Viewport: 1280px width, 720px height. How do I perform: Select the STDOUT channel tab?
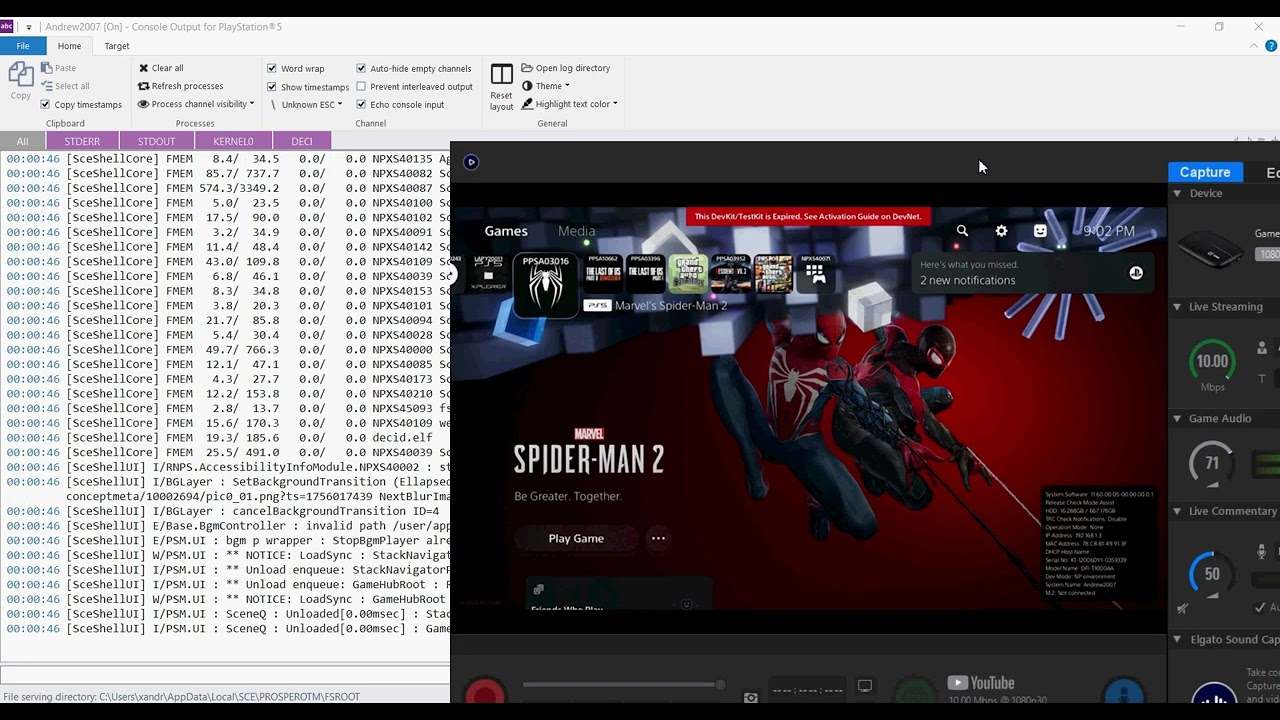(x=156, y=141)
